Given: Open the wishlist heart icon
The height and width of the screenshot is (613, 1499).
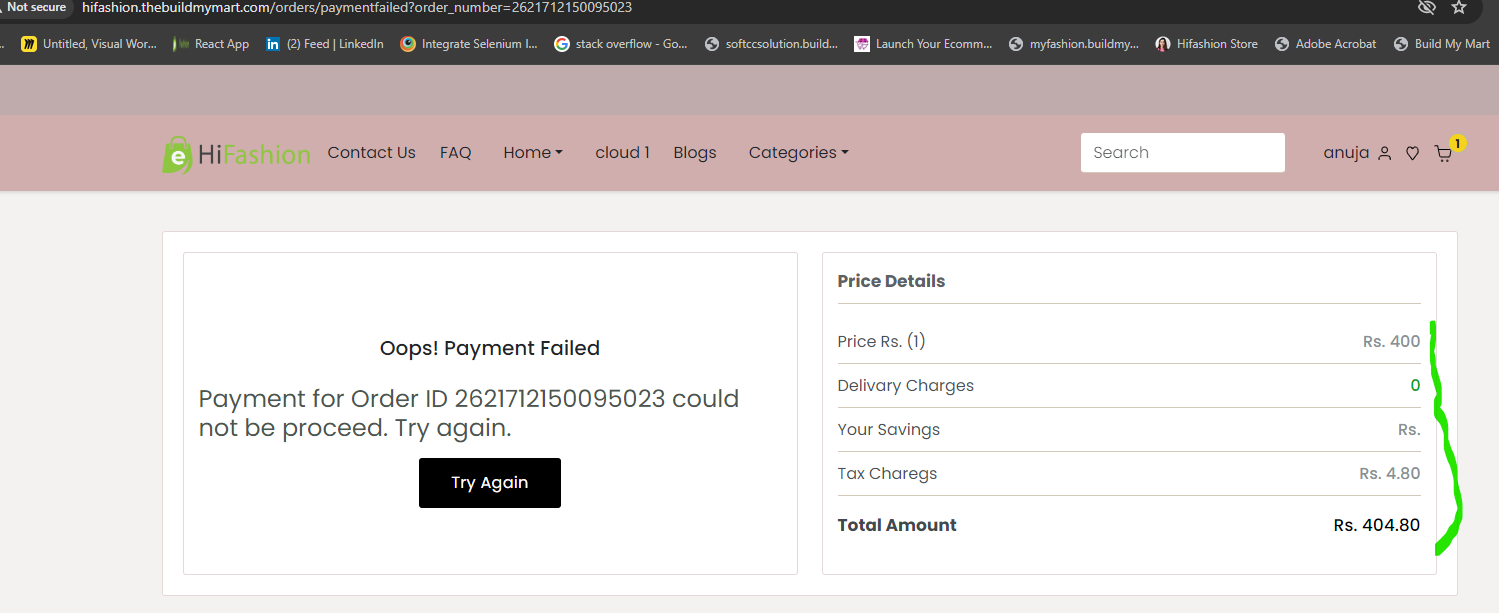Looking at the screenshot, I should 1412,153.
